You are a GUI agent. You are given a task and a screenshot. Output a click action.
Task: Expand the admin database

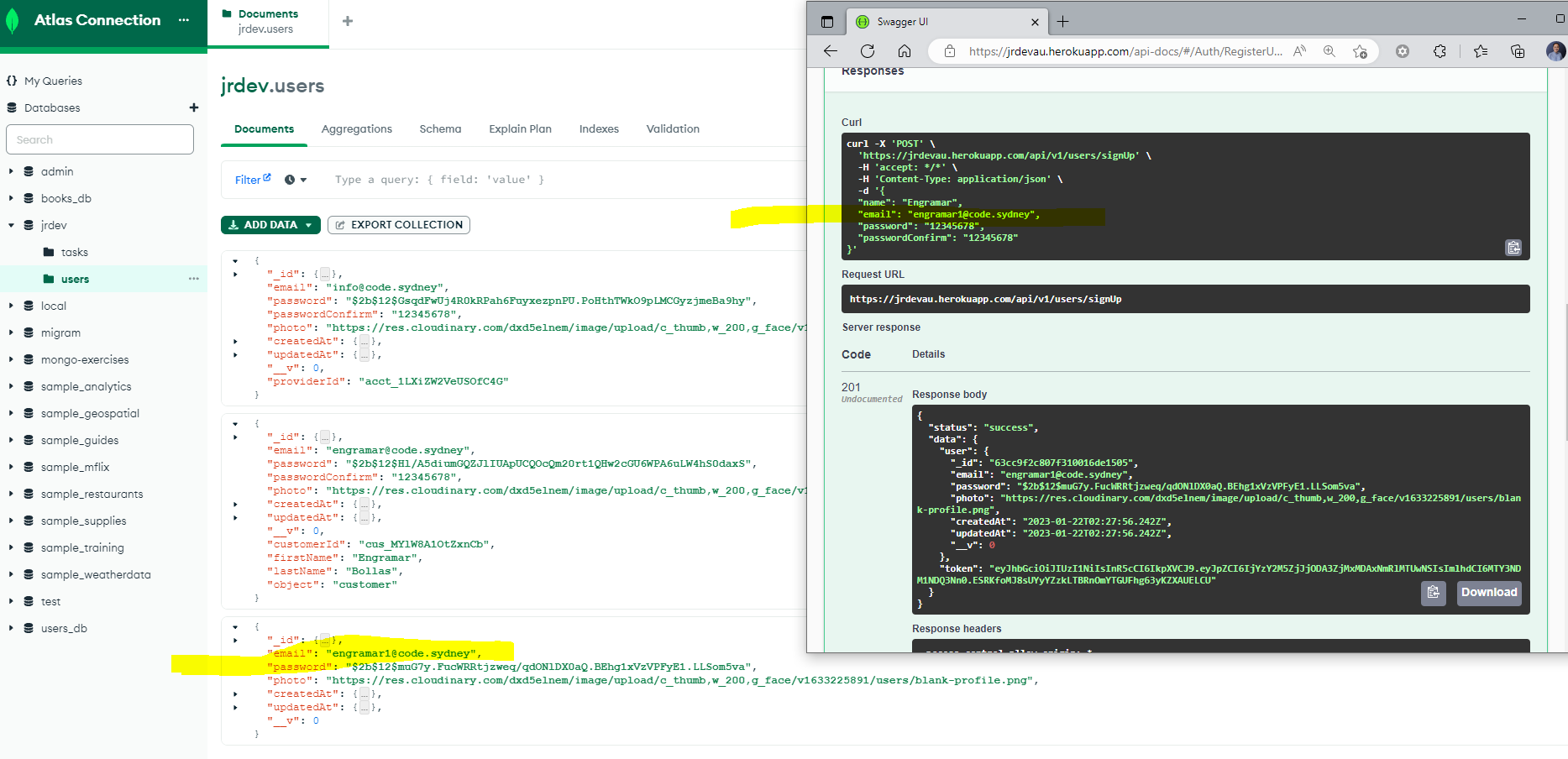tap(10, 170)
